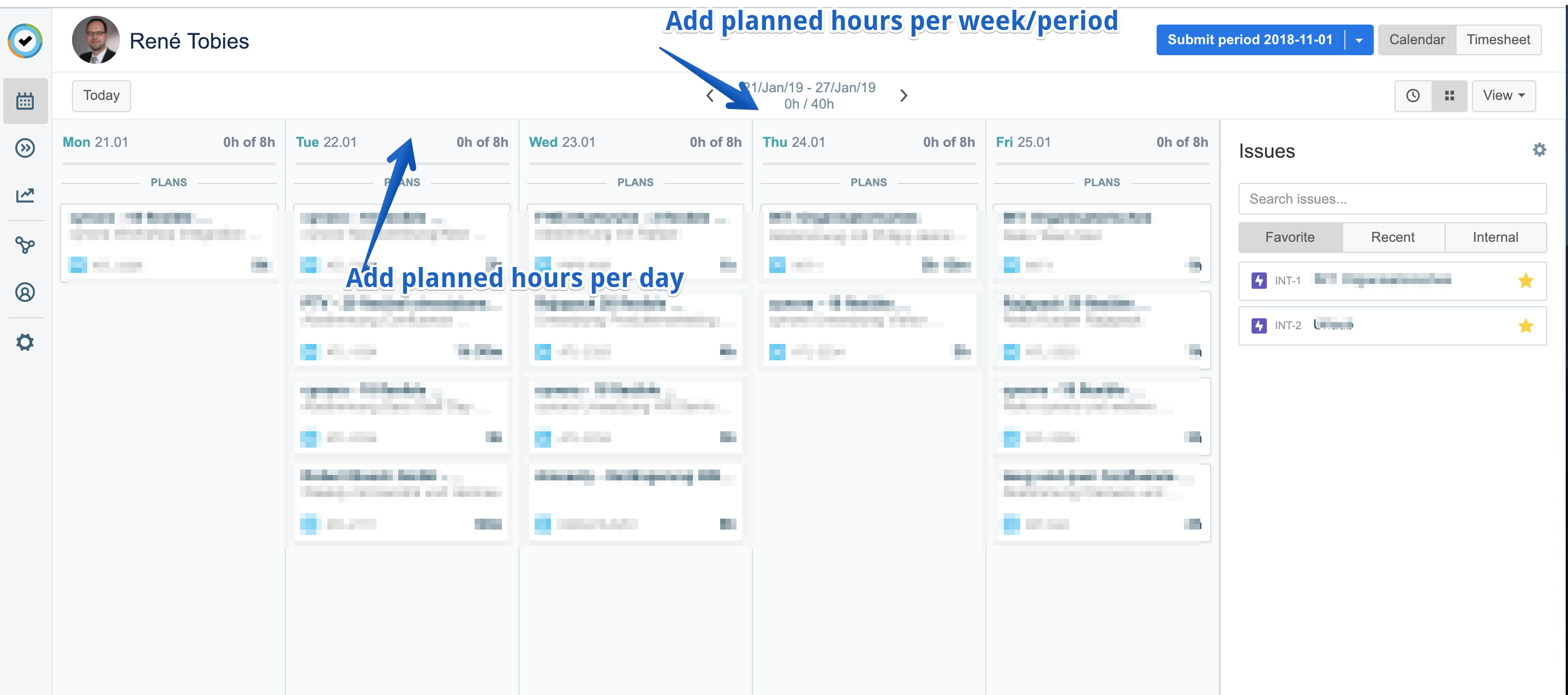Expand the Submit period dropdown arrow

[x=1358, y=40]
